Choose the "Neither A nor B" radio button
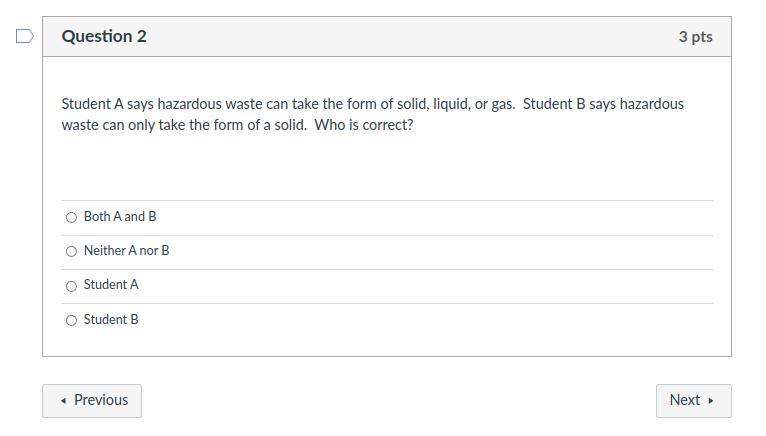 click(71, 251)
